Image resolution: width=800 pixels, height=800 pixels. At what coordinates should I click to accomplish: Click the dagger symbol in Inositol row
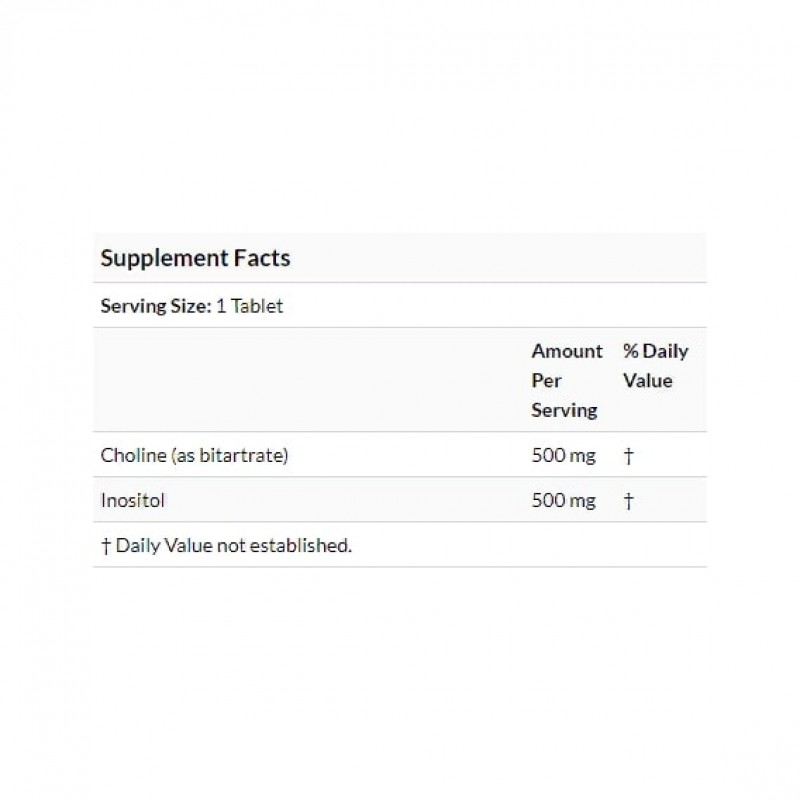[x=628, y=501]
